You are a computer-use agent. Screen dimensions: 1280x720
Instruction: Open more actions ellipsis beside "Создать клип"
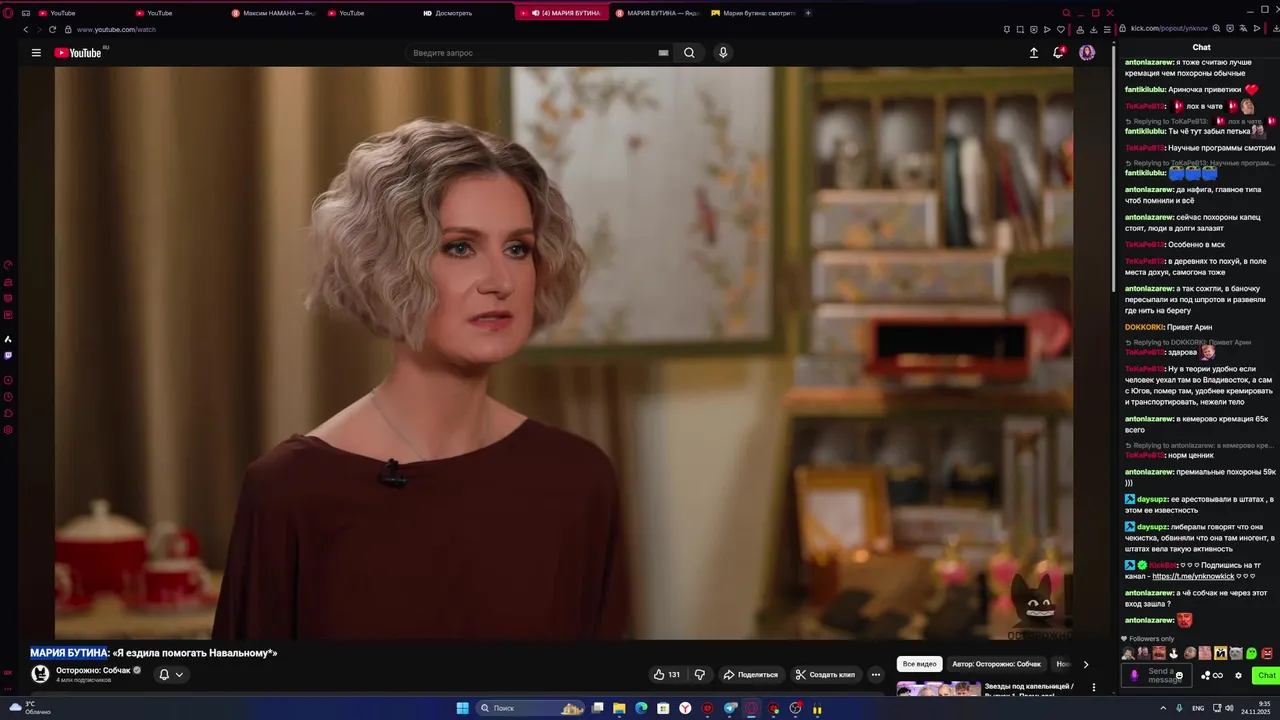coord(876,675)
